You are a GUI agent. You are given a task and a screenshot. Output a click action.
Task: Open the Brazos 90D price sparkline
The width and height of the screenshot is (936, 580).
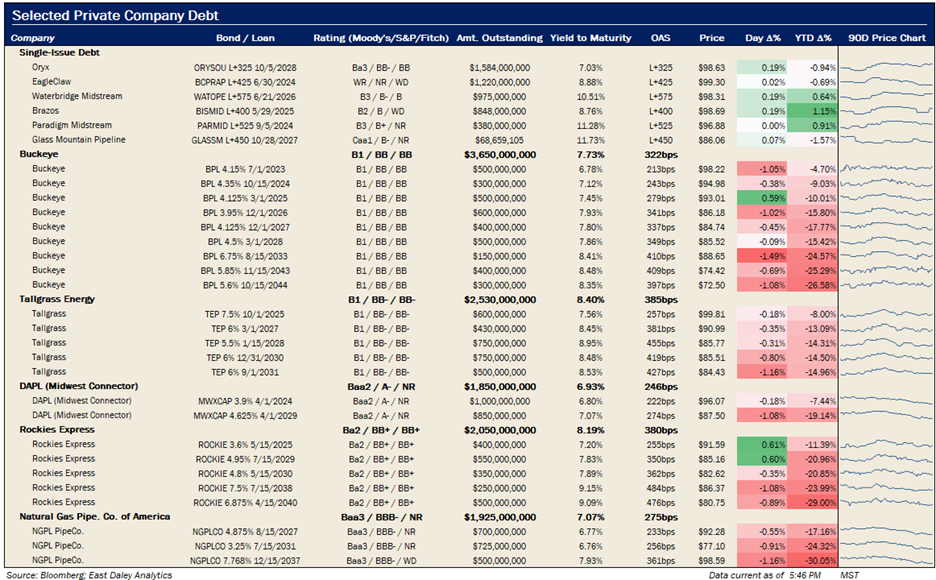click(x=886, y=111)
